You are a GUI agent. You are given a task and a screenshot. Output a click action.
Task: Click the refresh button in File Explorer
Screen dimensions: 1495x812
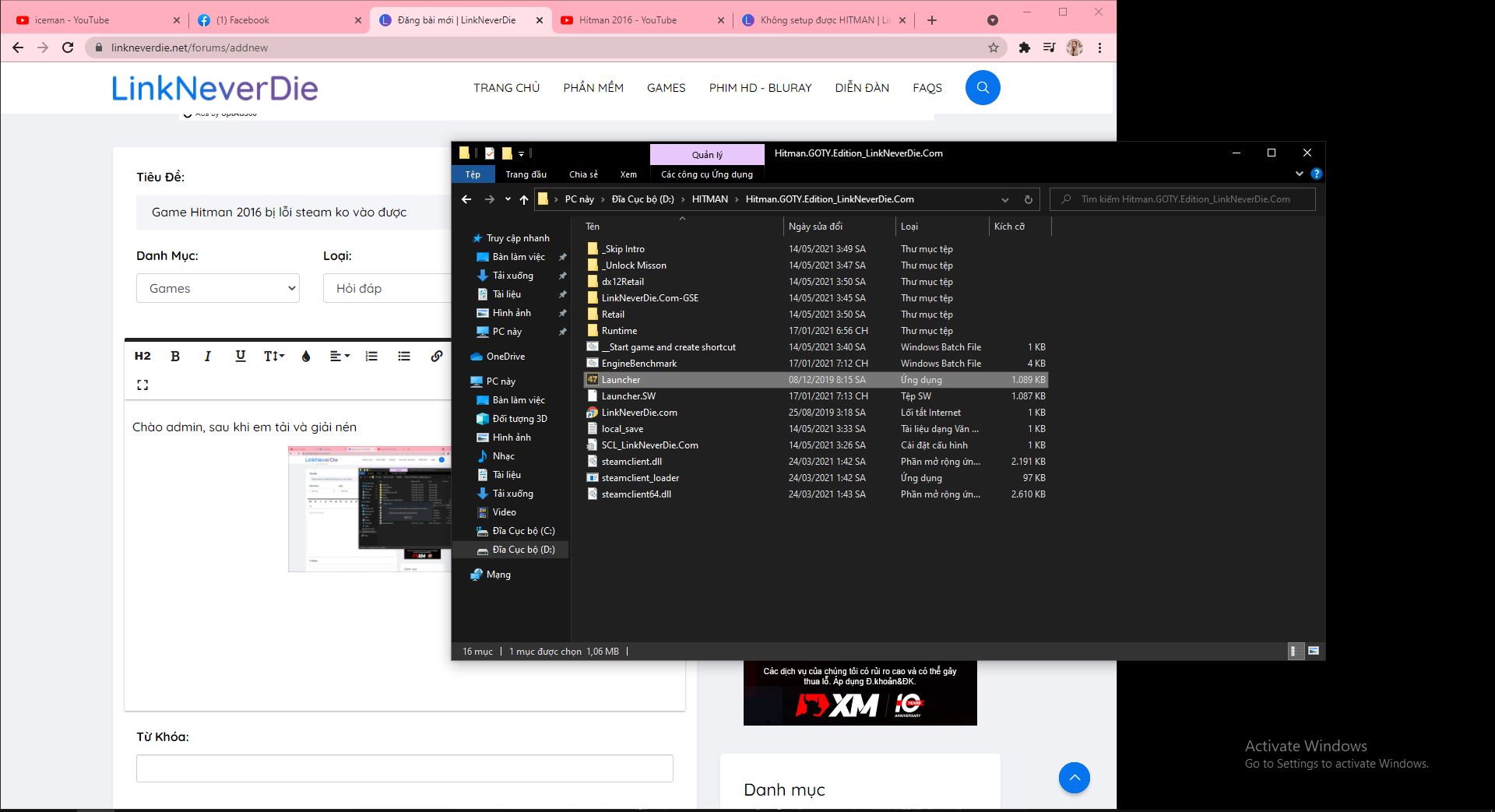pyautogui.click(x=1028, y=199)
